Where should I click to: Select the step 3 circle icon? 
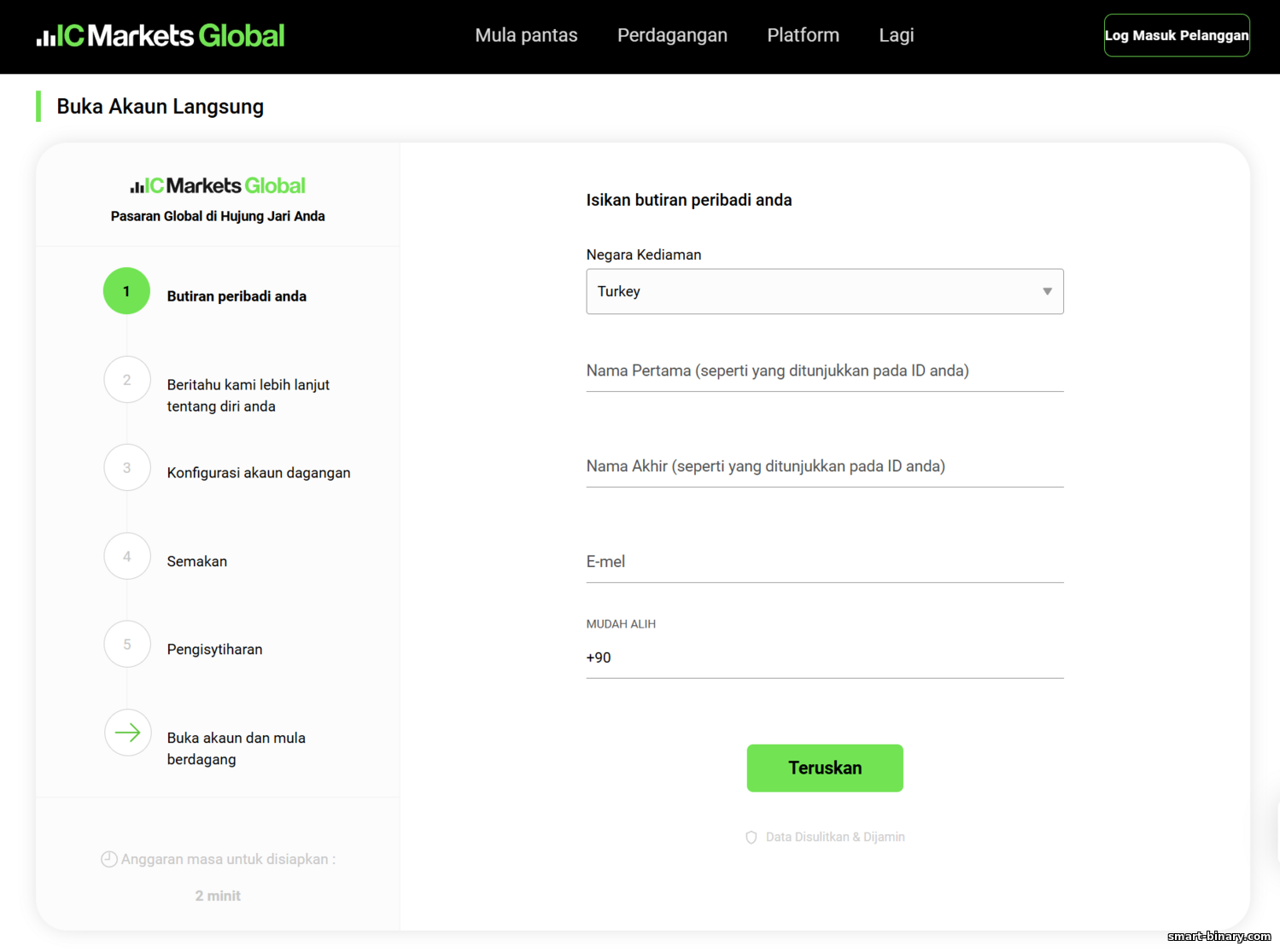[127, 468]
